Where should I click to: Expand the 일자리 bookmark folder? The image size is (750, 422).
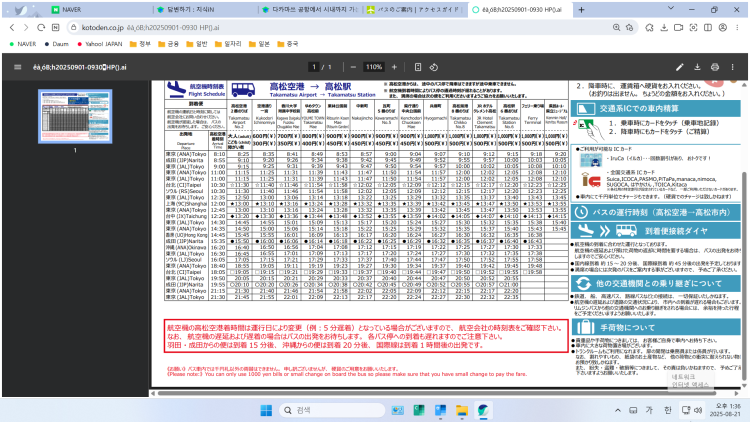[228, 44]
